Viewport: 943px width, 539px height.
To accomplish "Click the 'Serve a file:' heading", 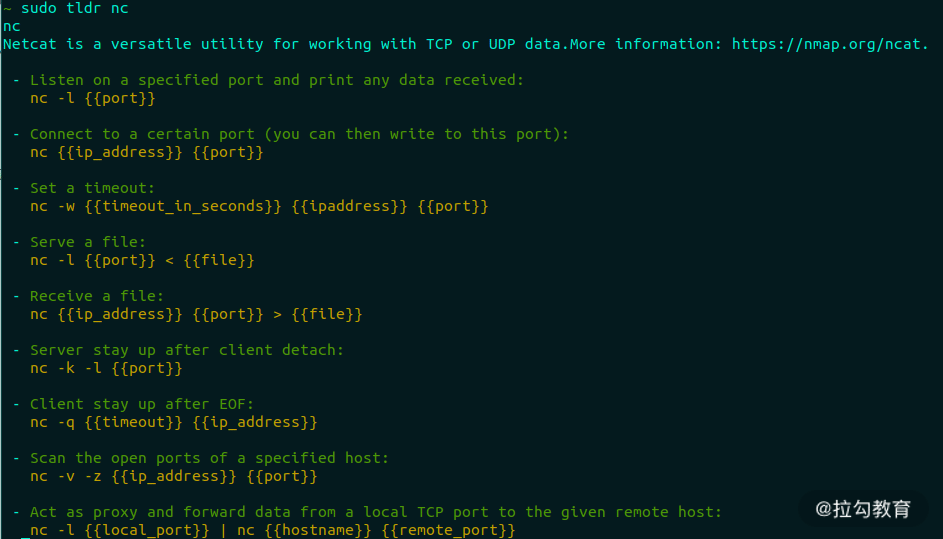I will [x=88, y=242].
